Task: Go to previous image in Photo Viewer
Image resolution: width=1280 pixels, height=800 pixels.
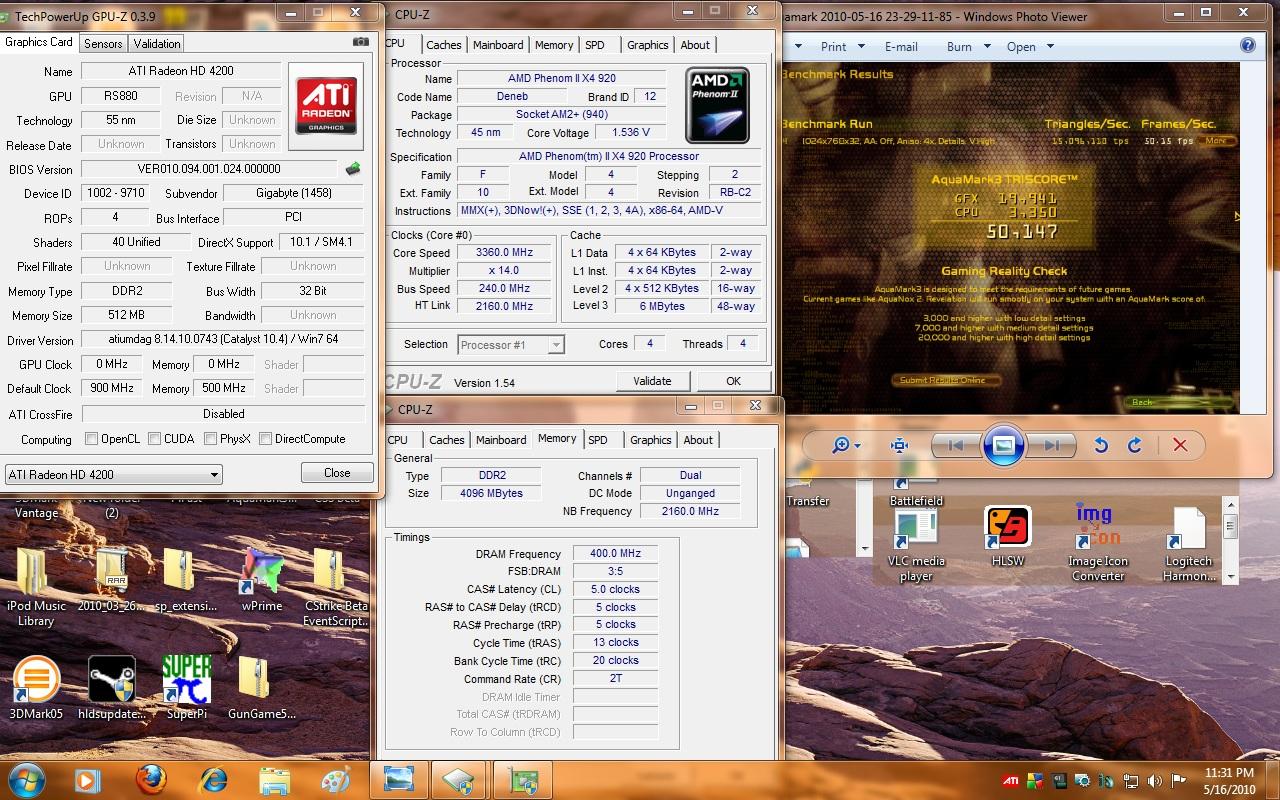Action: pos(955,445)
